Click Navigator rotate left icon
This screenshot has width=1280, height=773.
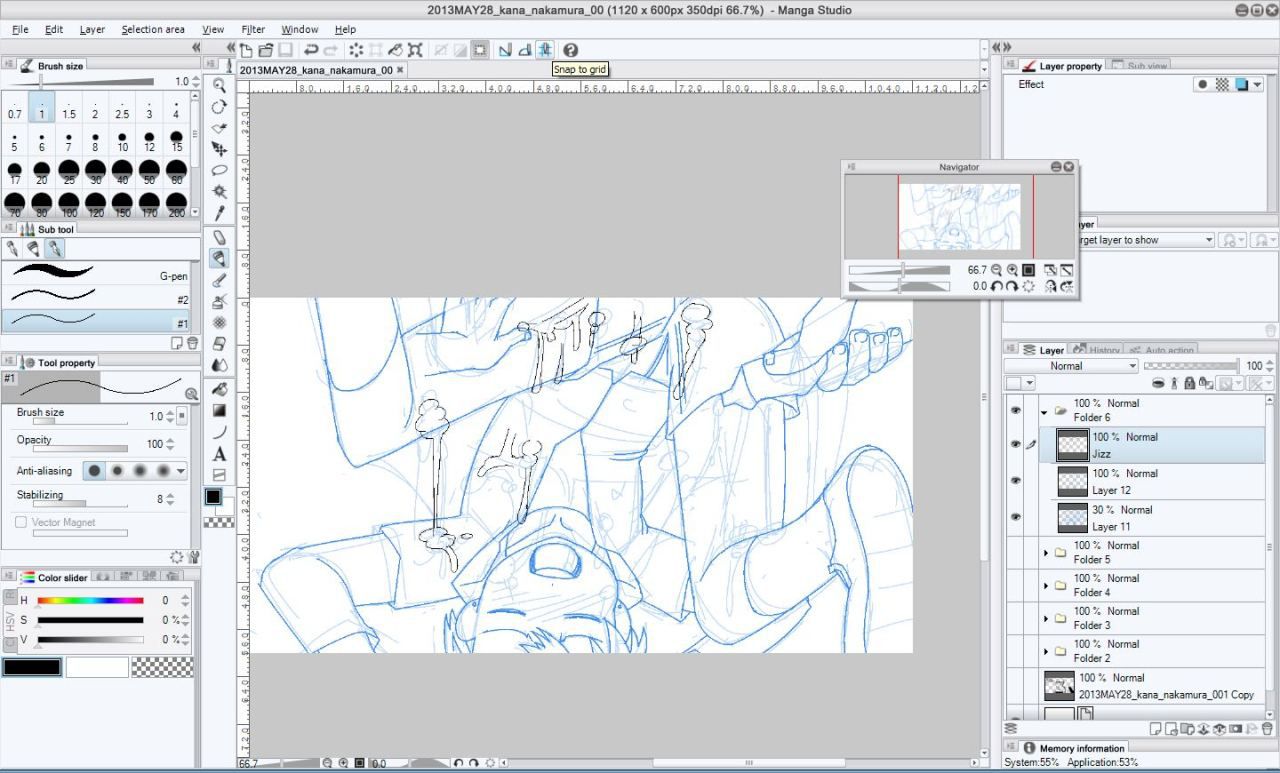[996, 286]
